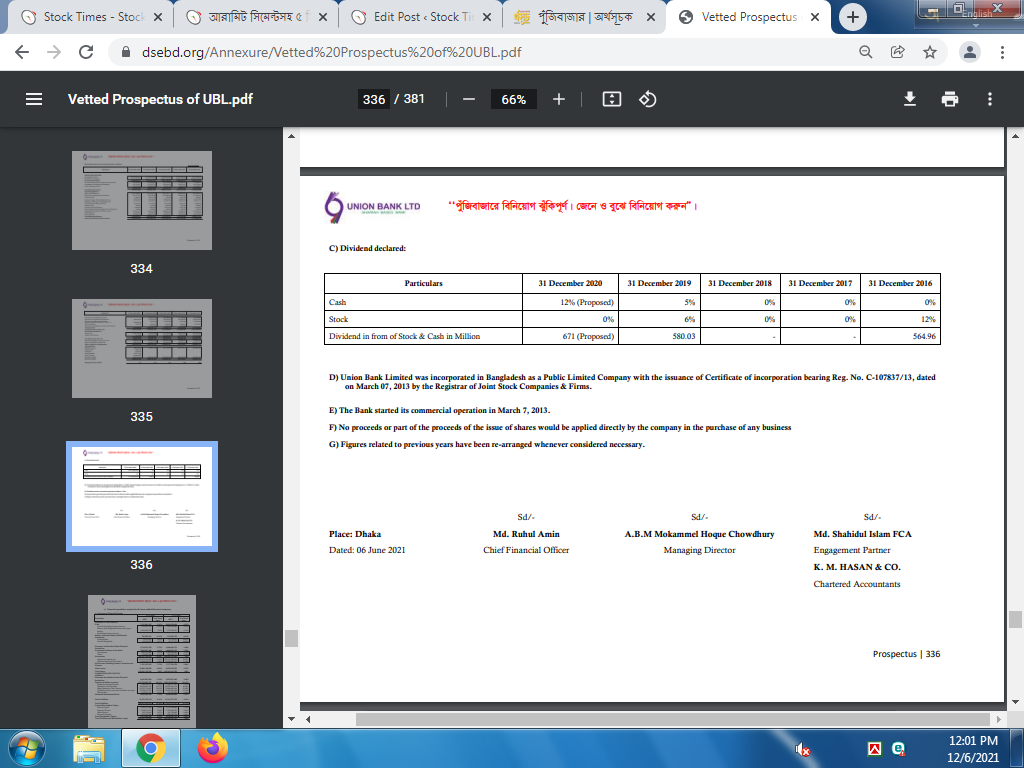Open File Explorer from taskbar
Image resolution: width=1024 pixels, height=768 pixels.
click(x=89, y=748)
